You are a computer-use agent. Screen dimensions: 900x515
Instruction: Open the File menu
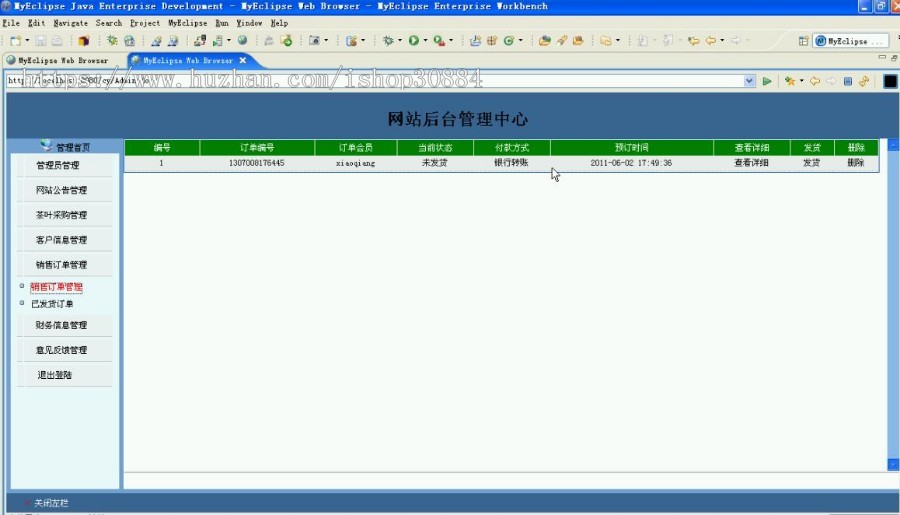tap(11, 23)
